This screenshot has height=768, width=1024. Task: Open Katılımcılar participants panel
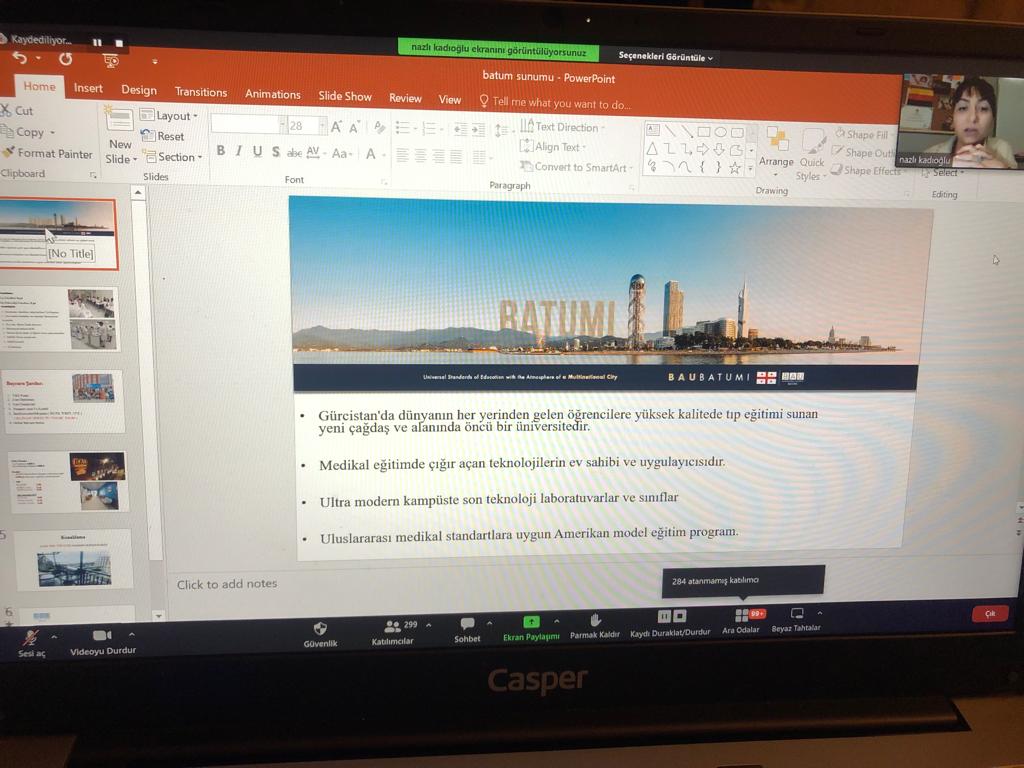pyautogui.click(x=392, y=633)
